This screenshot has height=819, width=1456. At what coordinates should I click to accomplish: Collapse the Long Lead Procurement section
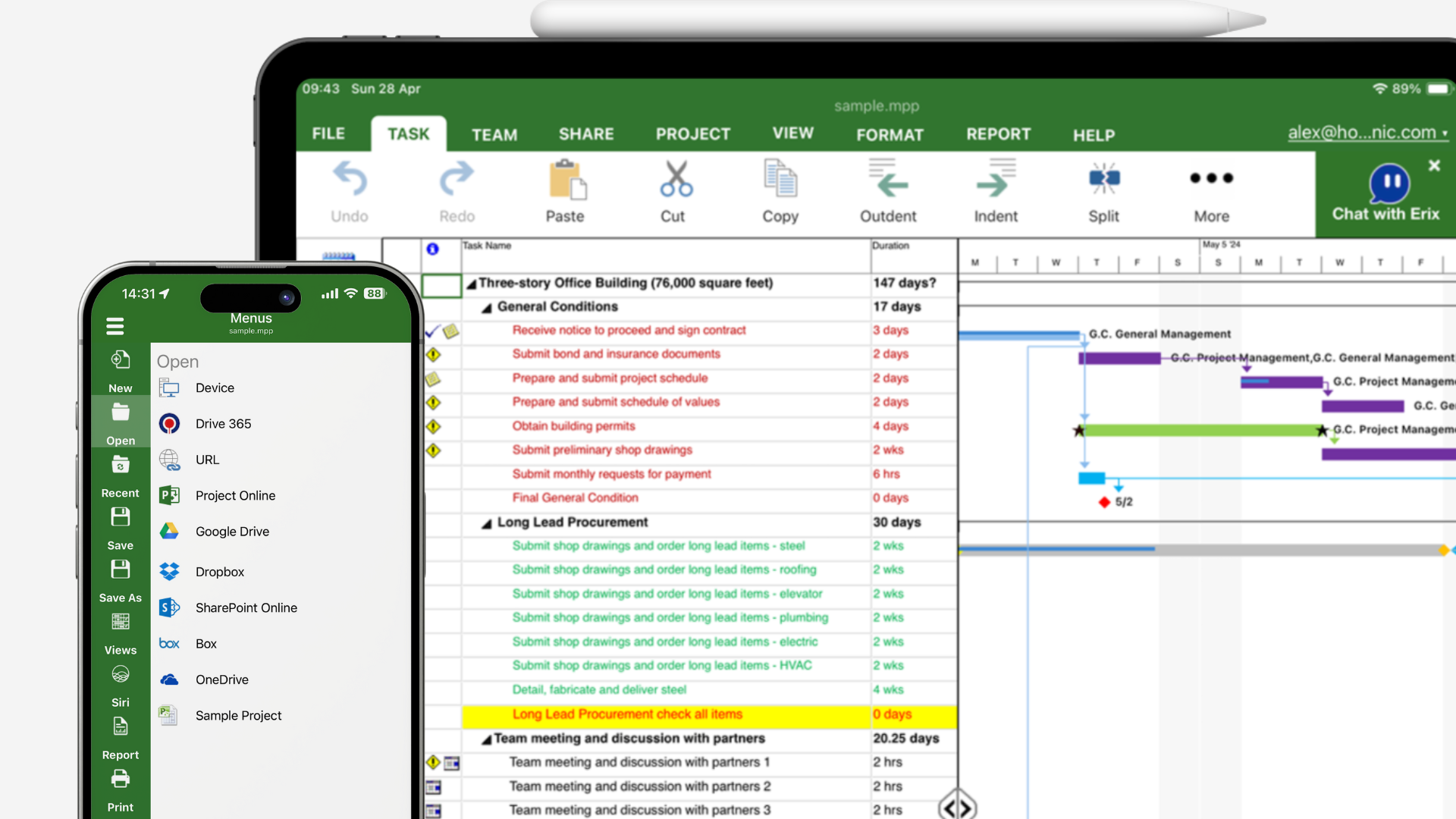(x=486, y=522)
